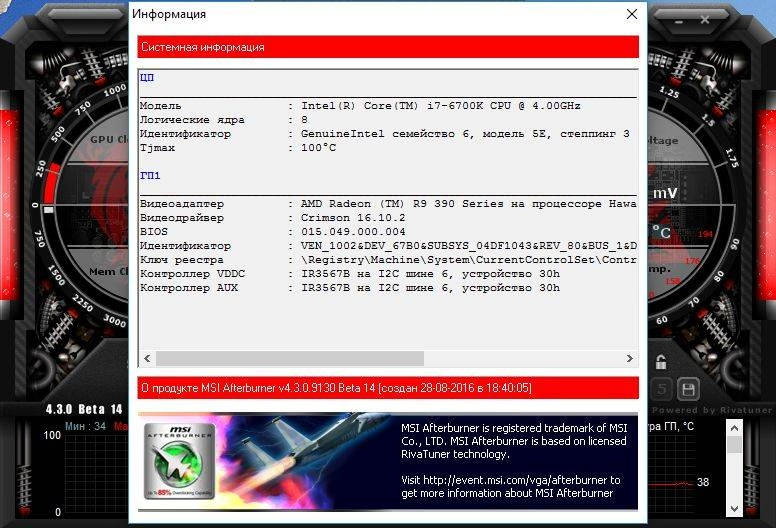Viewport: 776px width, 528px height.
Task: Click the '38' temperature value on graph
Action: (x=703, y=482)
